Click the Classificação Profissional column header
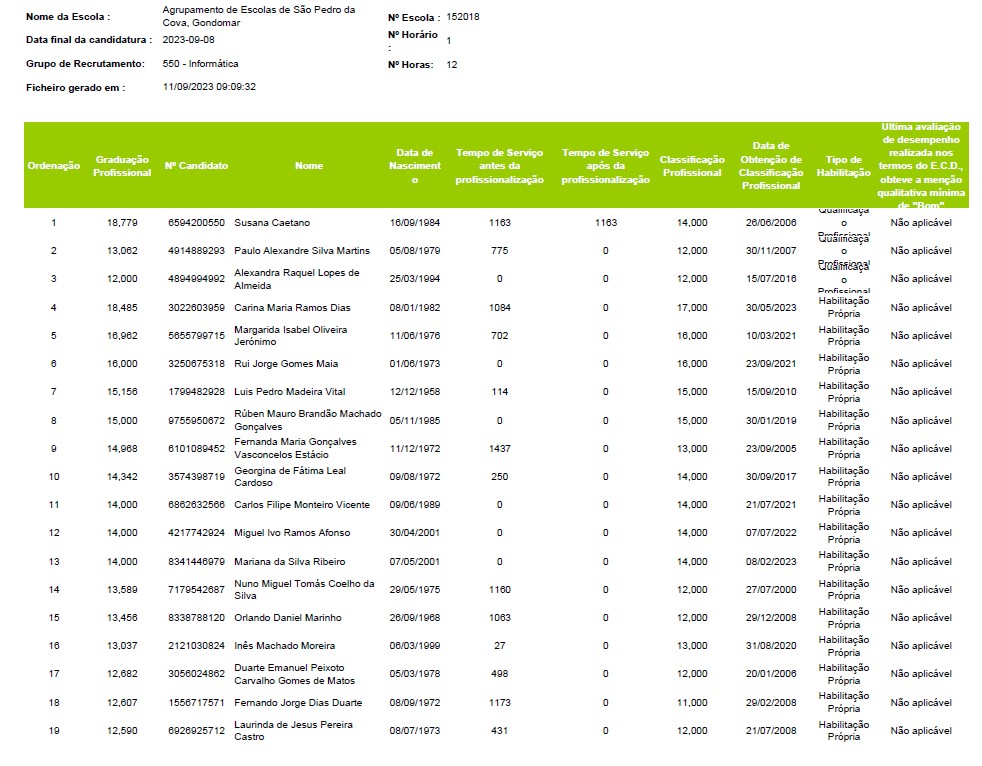The image size is (982, 766). (692, 166)
